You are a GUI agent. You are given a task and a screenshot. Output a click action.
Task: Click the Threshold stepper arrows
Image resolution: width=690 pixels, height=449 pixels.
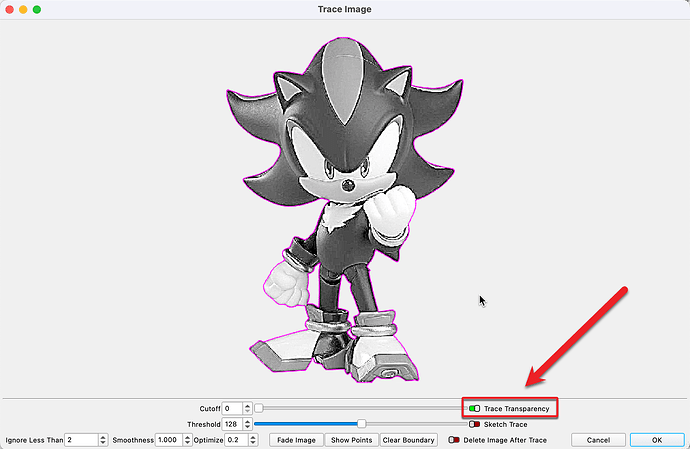(247, 424)
